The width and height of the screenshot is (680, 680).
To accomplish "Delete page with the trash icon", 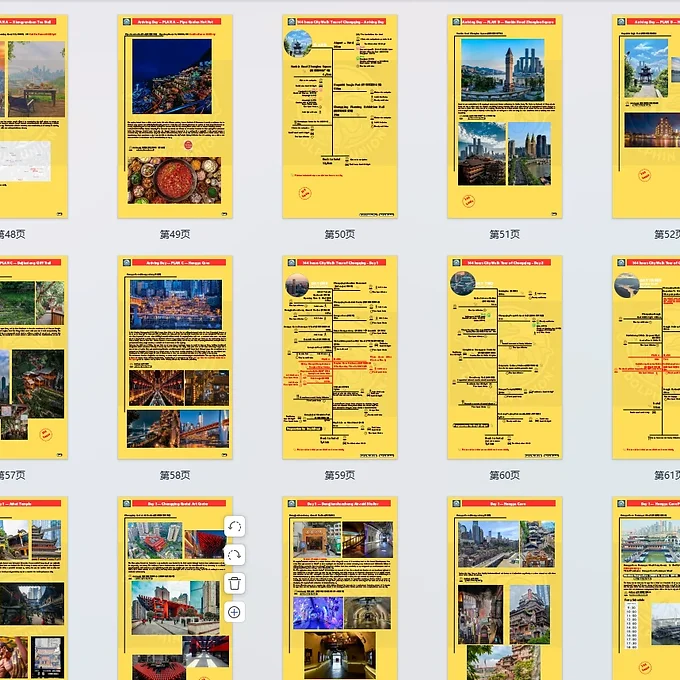I will point(234,583).
